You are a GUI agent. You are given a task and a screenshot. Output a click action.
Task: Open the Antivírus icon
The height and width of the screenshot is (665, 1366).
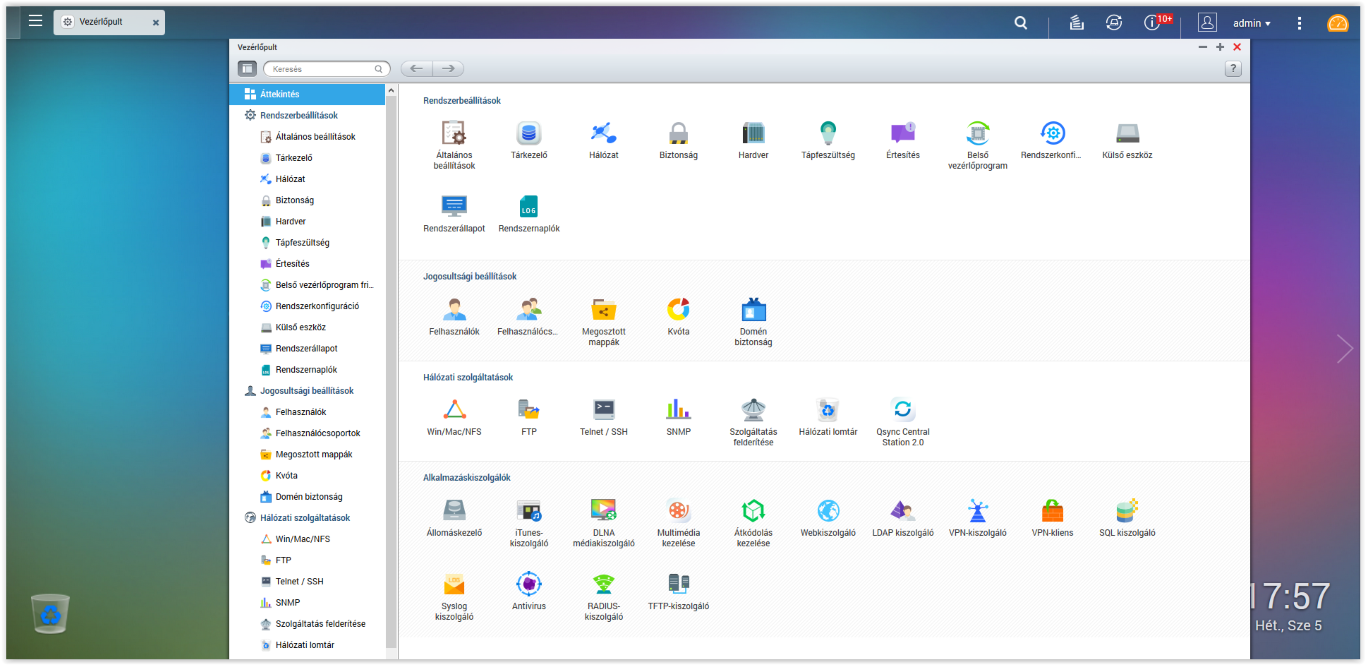pos(528,584)
